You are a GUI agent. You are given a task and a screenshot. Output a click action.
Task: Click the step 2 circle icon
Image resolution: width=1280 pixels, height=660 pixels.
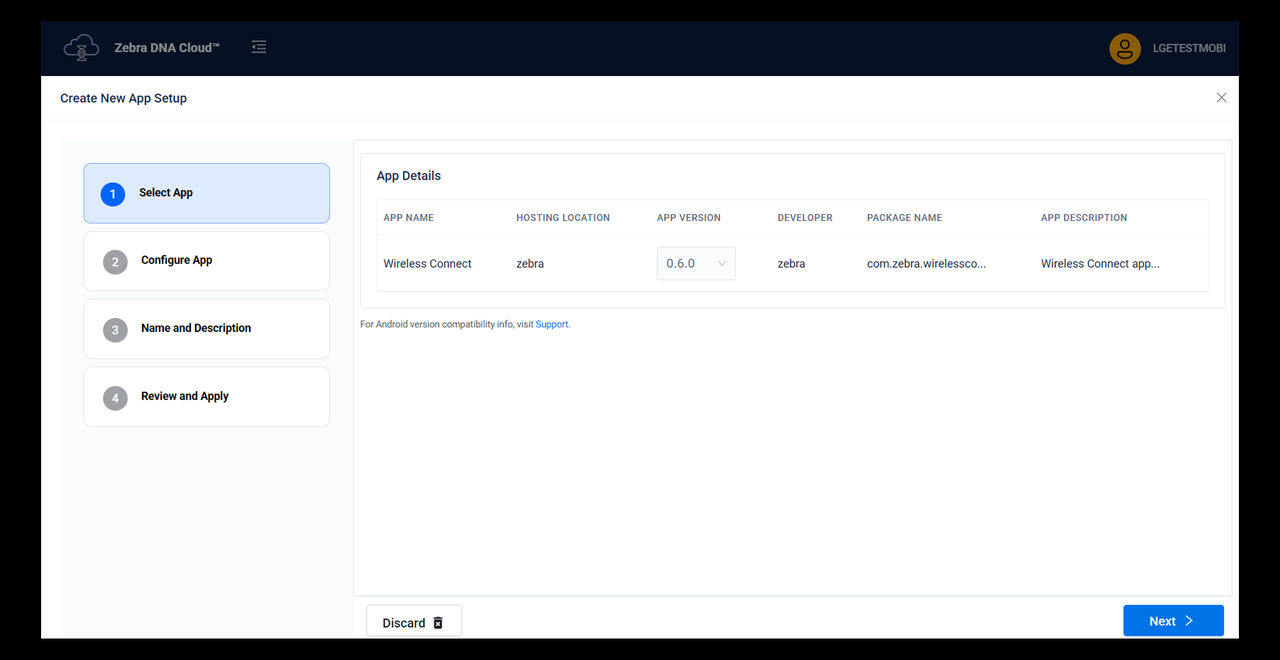tap(114, 262)
